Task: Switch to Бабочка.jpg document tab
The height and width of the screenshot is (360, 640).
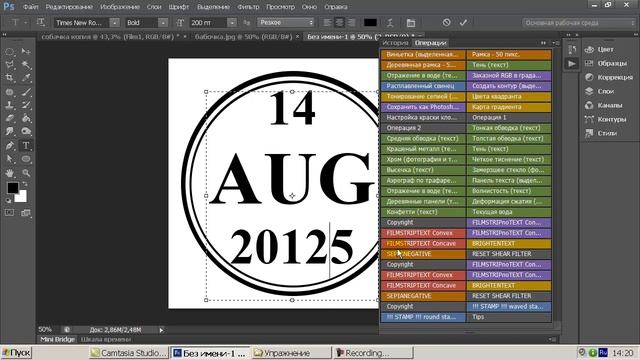Action: [243, 37]
